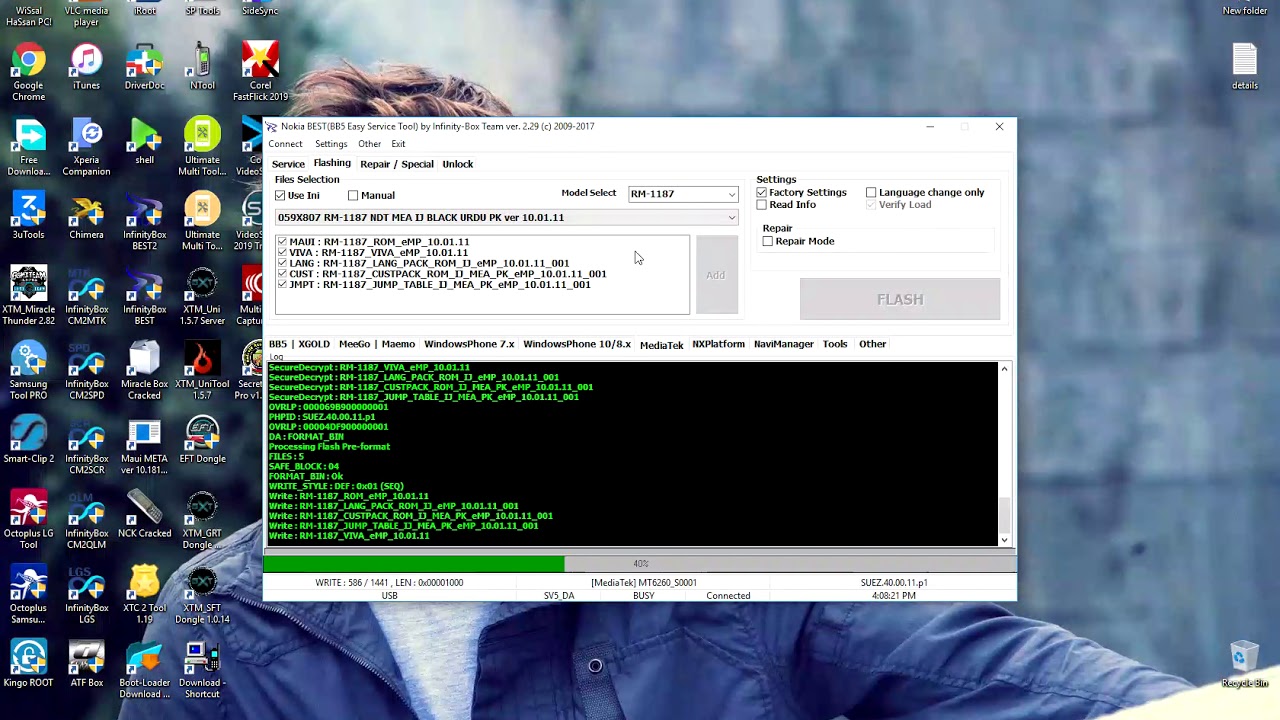Open XTM_SFT Dongle 1.0.14 icon
The height and width of the screenshot is (720, 1280).
pyautogui.click(x=202, y=596)
